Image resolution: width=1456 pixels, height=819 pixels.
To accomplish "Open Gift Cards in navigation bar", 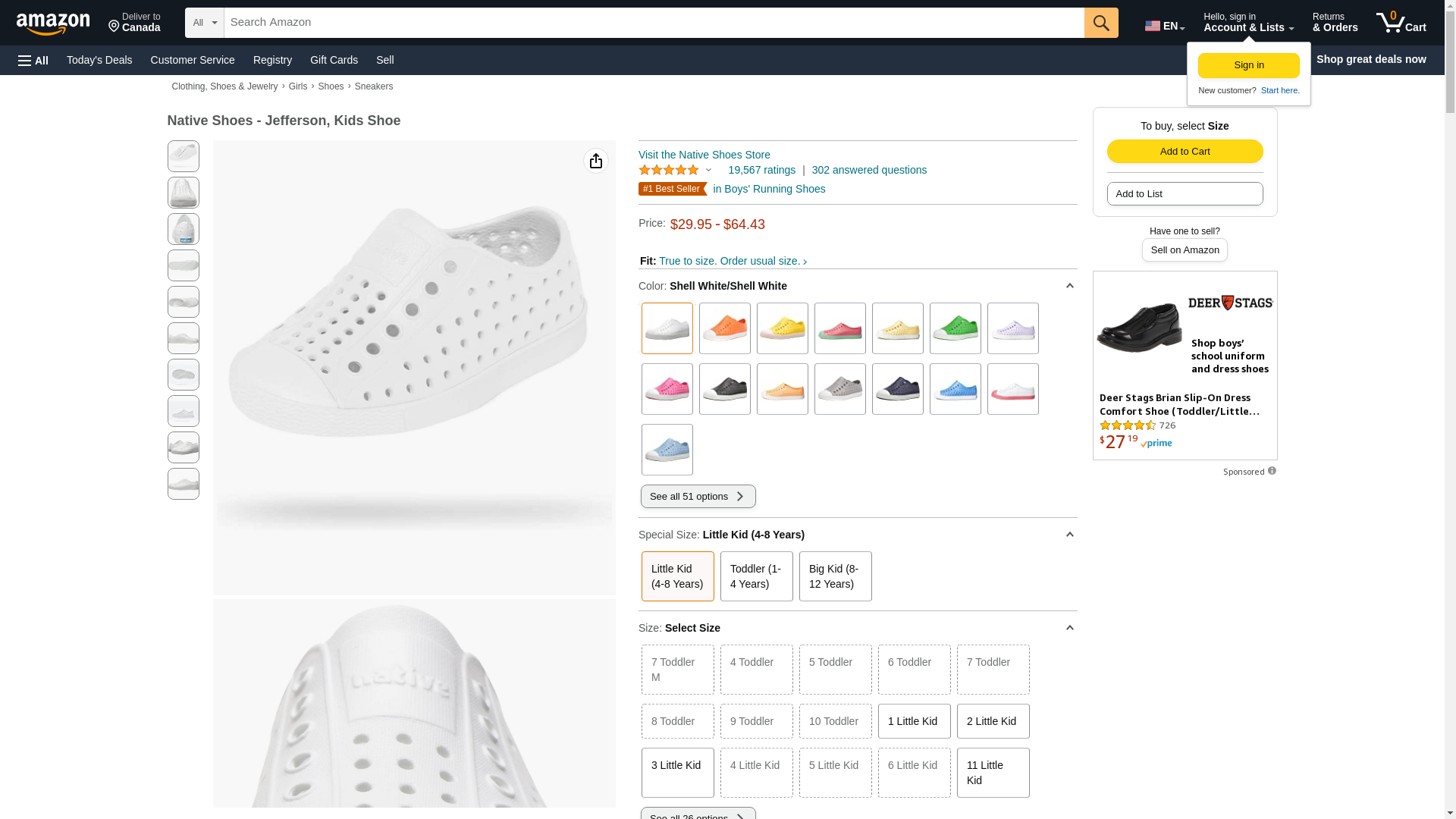I will (334, 60).
